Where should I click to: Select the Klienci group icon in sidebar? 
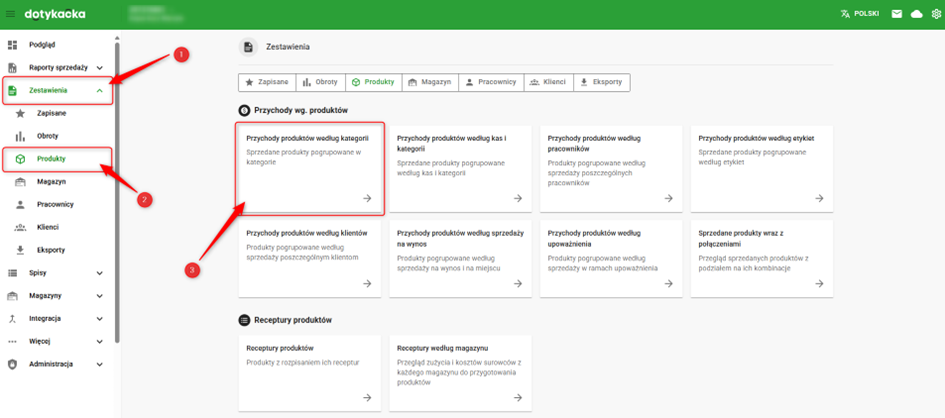point(20,228)
